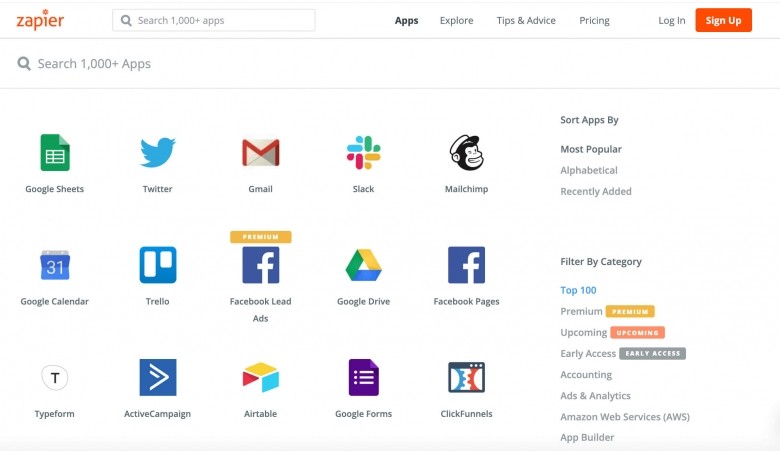This screenshot has height=451, width=780.
Task: Open the Google Drive triangle icon
Action: pos(364,265)
